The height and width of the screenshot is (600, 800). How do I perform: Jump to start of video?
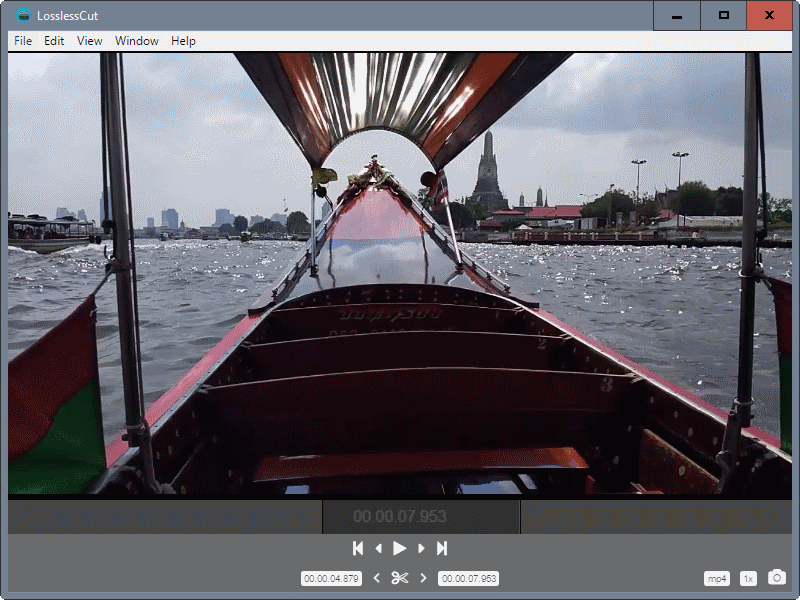coord(358,548)
